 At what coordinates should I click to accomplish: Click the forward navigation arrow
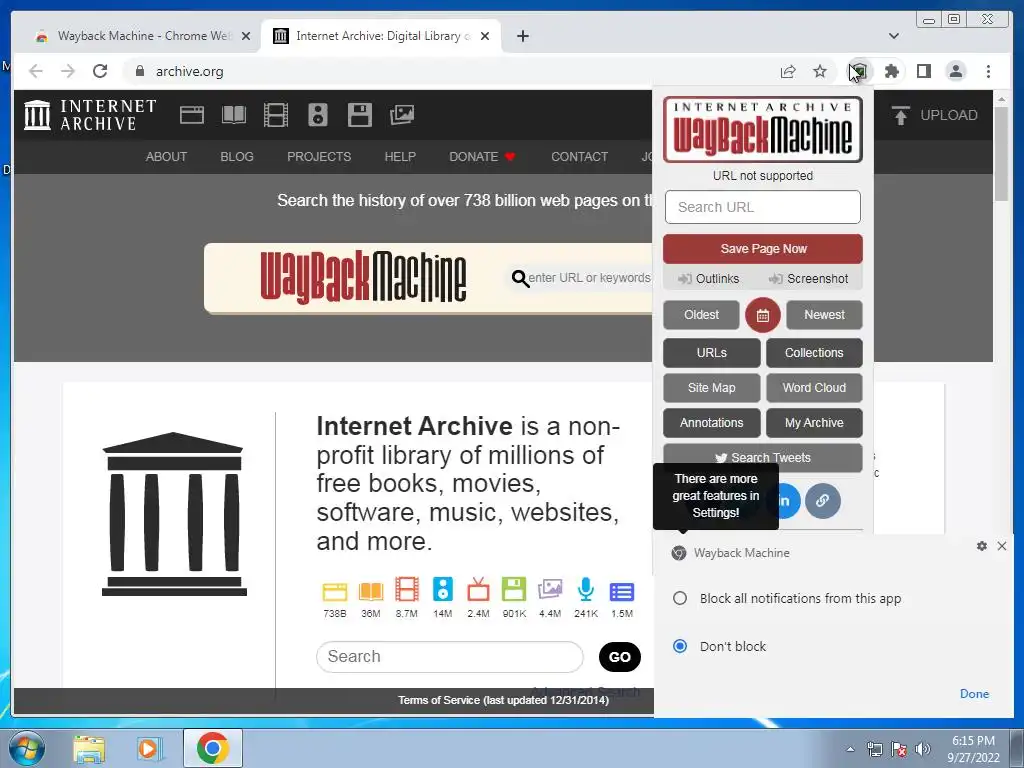[68, 71]
